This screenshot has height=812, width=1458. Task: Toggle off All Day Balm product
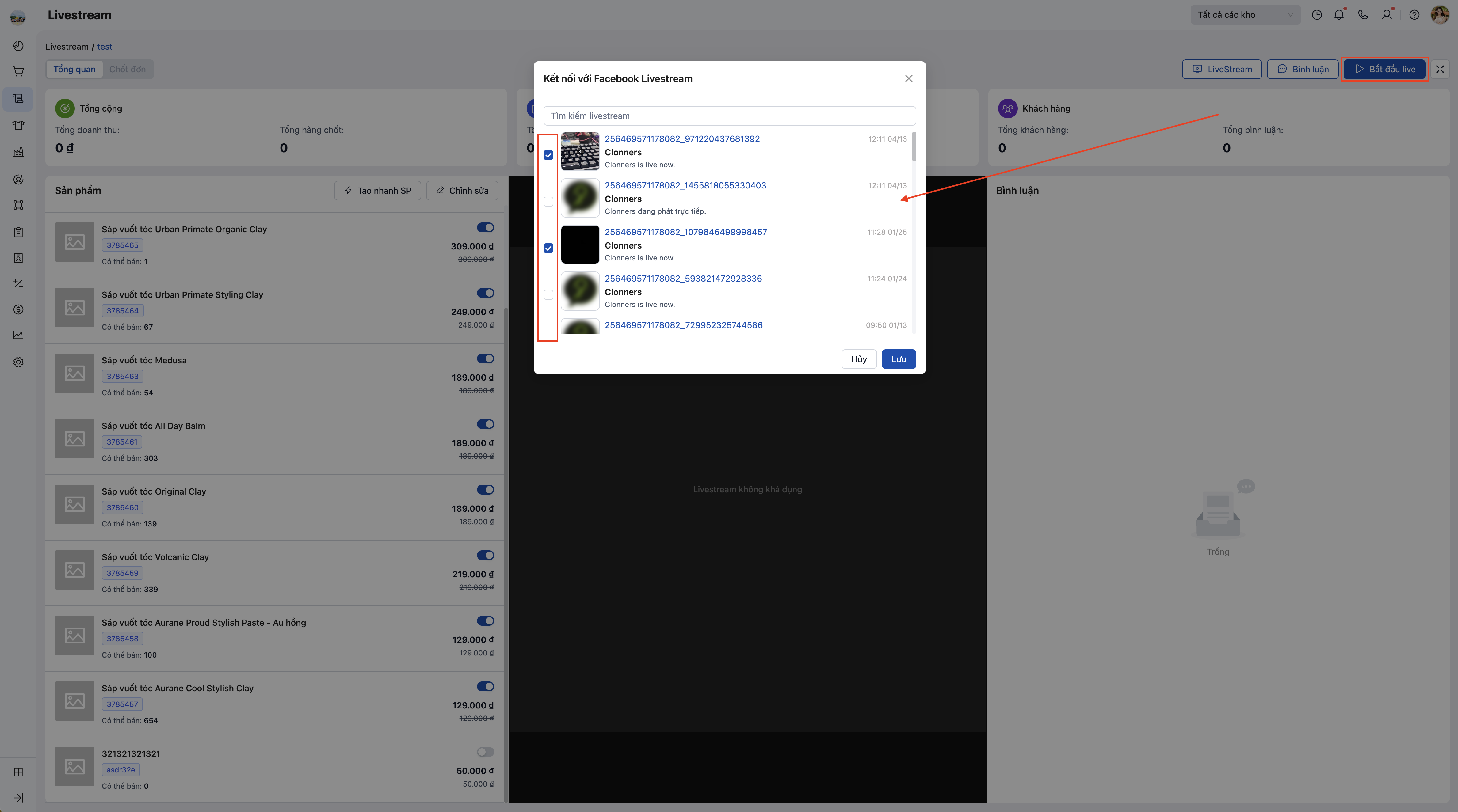485,424
